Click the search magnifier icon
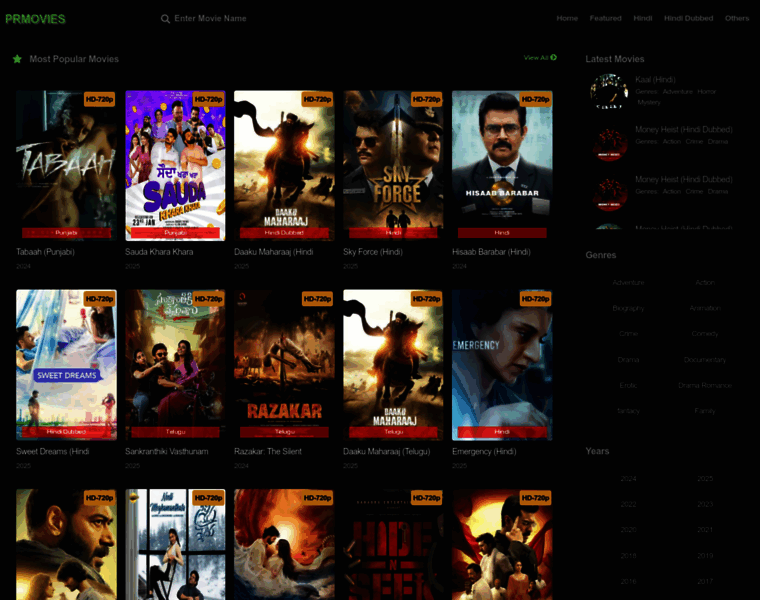This screenshot has width=760, height=600. 165,19
